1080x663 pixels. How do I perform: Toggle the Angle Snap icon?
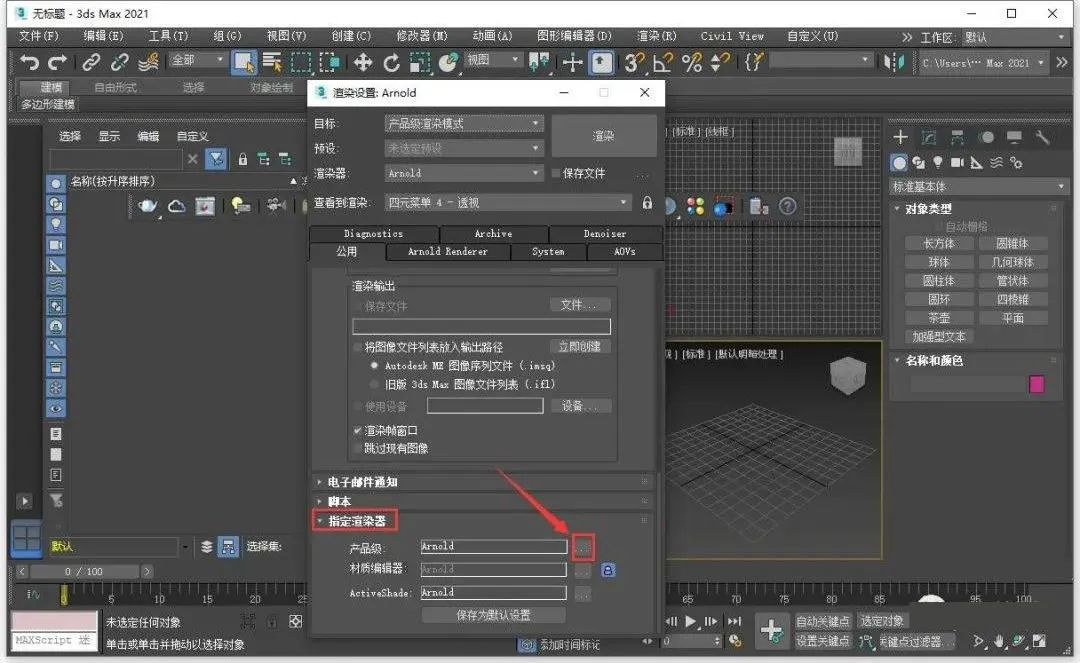coord(663,63)
